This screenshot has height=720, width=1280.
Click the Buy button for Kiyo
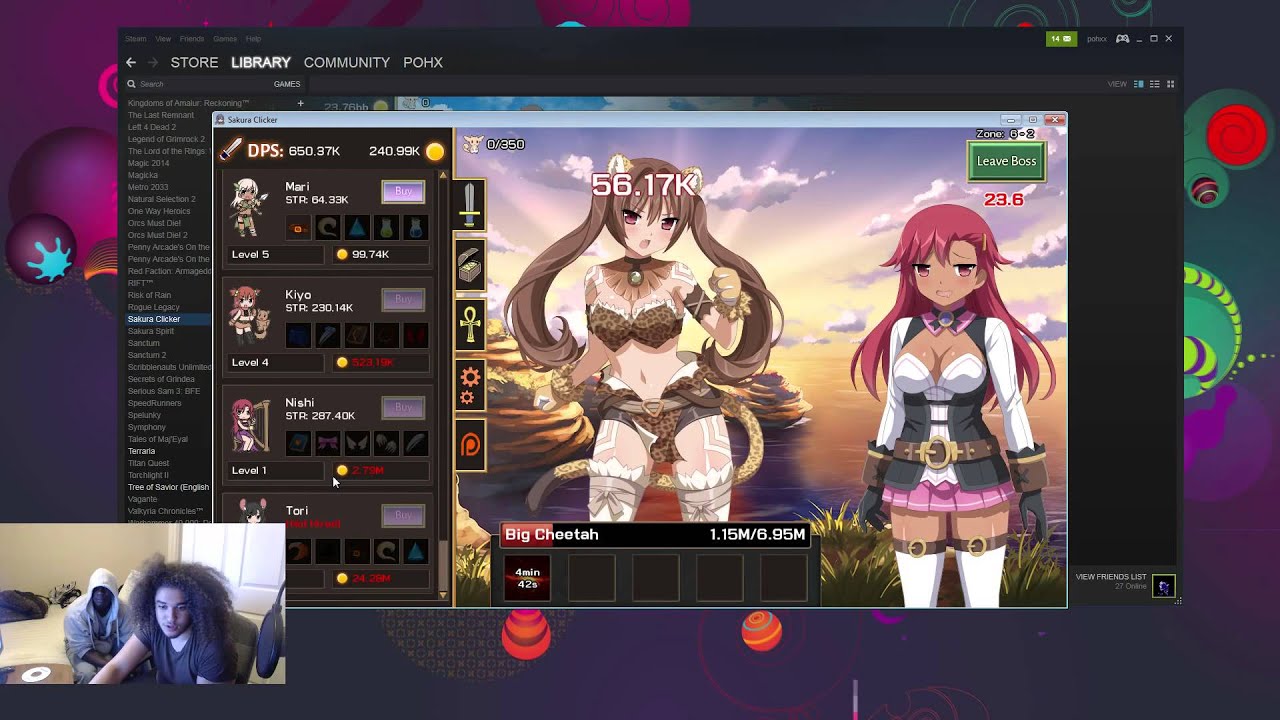pyautogui.click(x=403, y=299)
